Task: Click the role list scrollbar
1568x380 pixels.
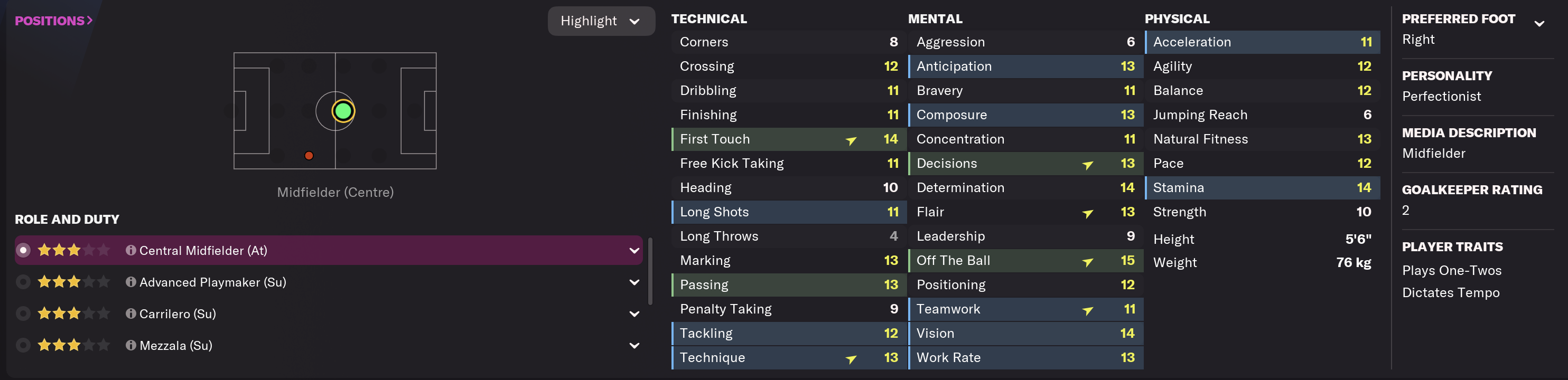Action: tap(650, 271)
